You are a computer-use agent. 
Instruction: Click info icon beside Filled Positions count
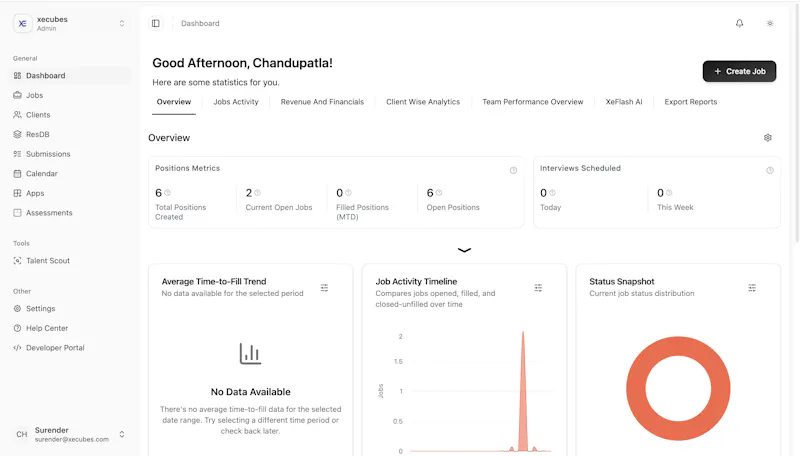click(x=348, y=193)
